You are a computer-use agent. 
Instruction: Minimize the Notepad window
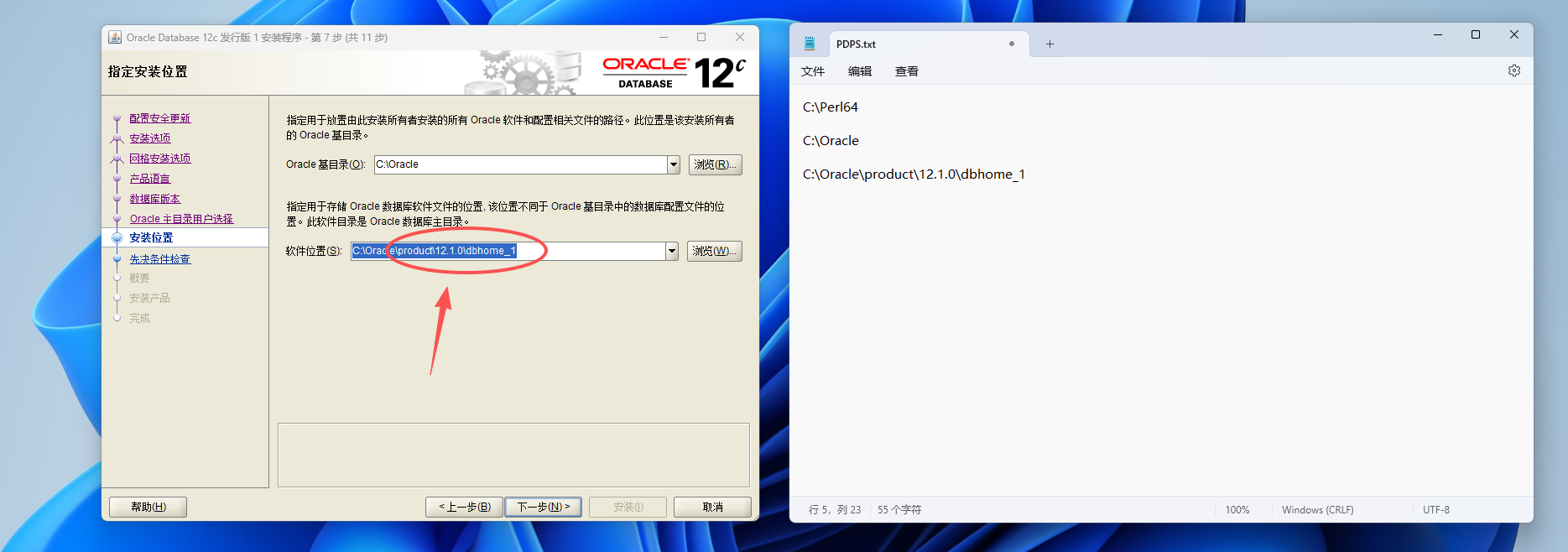tap(1438, 34)
